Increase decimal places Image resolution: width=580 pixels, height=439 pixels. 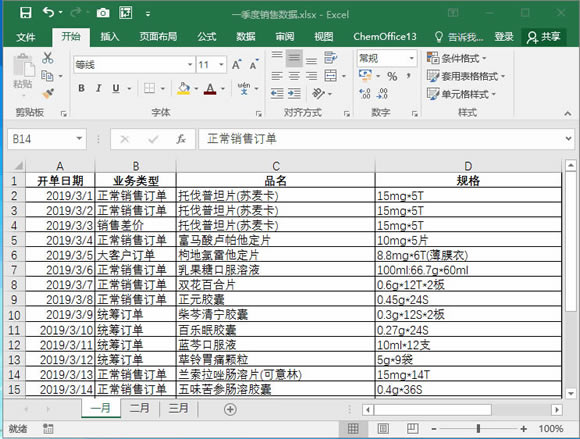coord(365,93)
